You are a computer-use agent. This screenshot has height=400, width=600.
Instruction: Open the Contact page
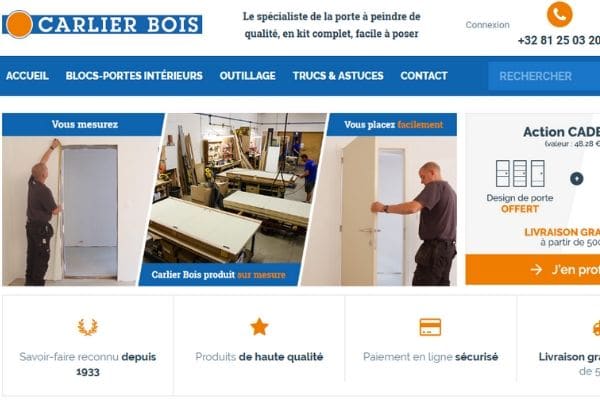tap(424, 76)
